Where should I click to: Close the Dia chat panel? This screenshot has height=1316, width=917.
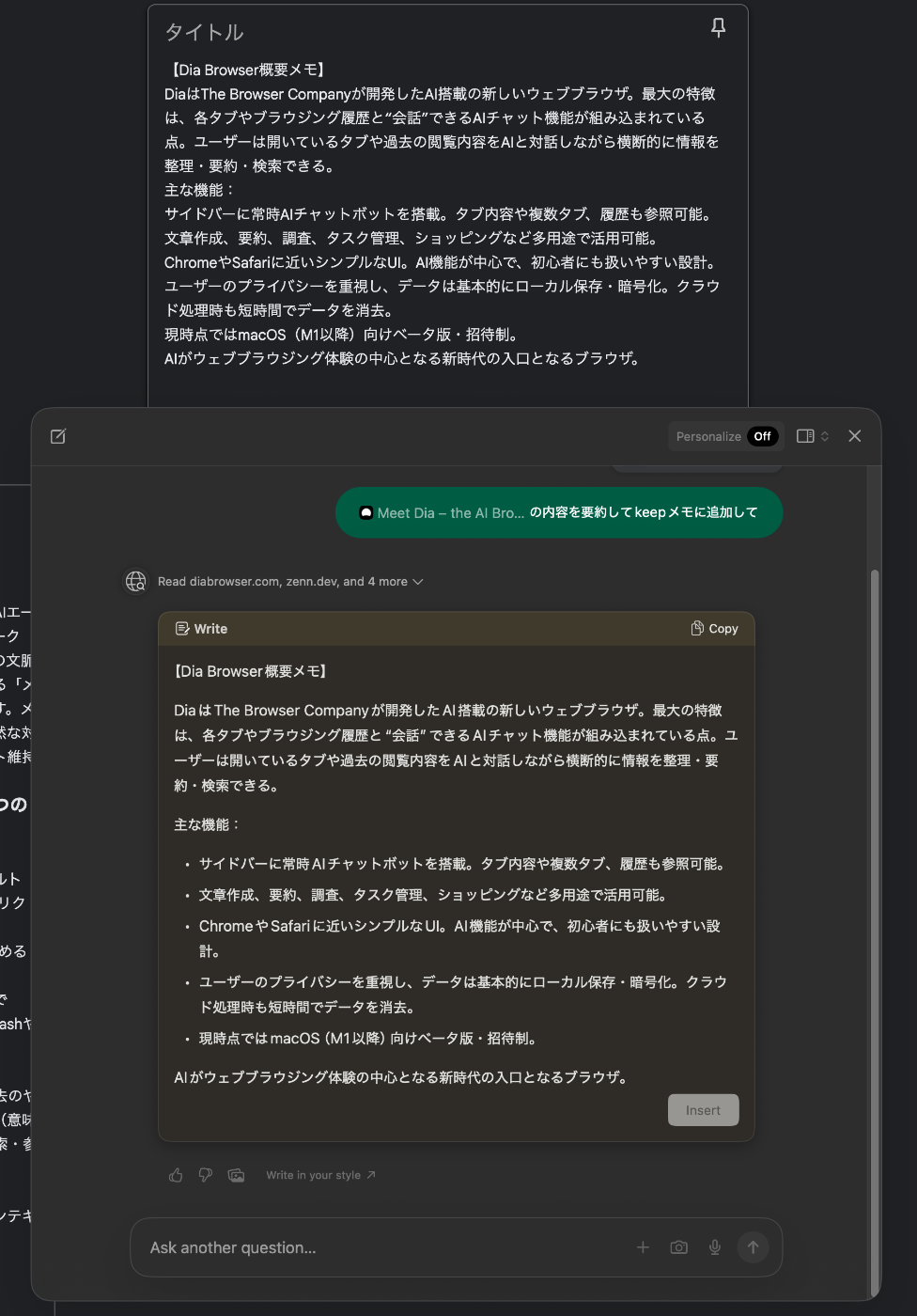855,436
